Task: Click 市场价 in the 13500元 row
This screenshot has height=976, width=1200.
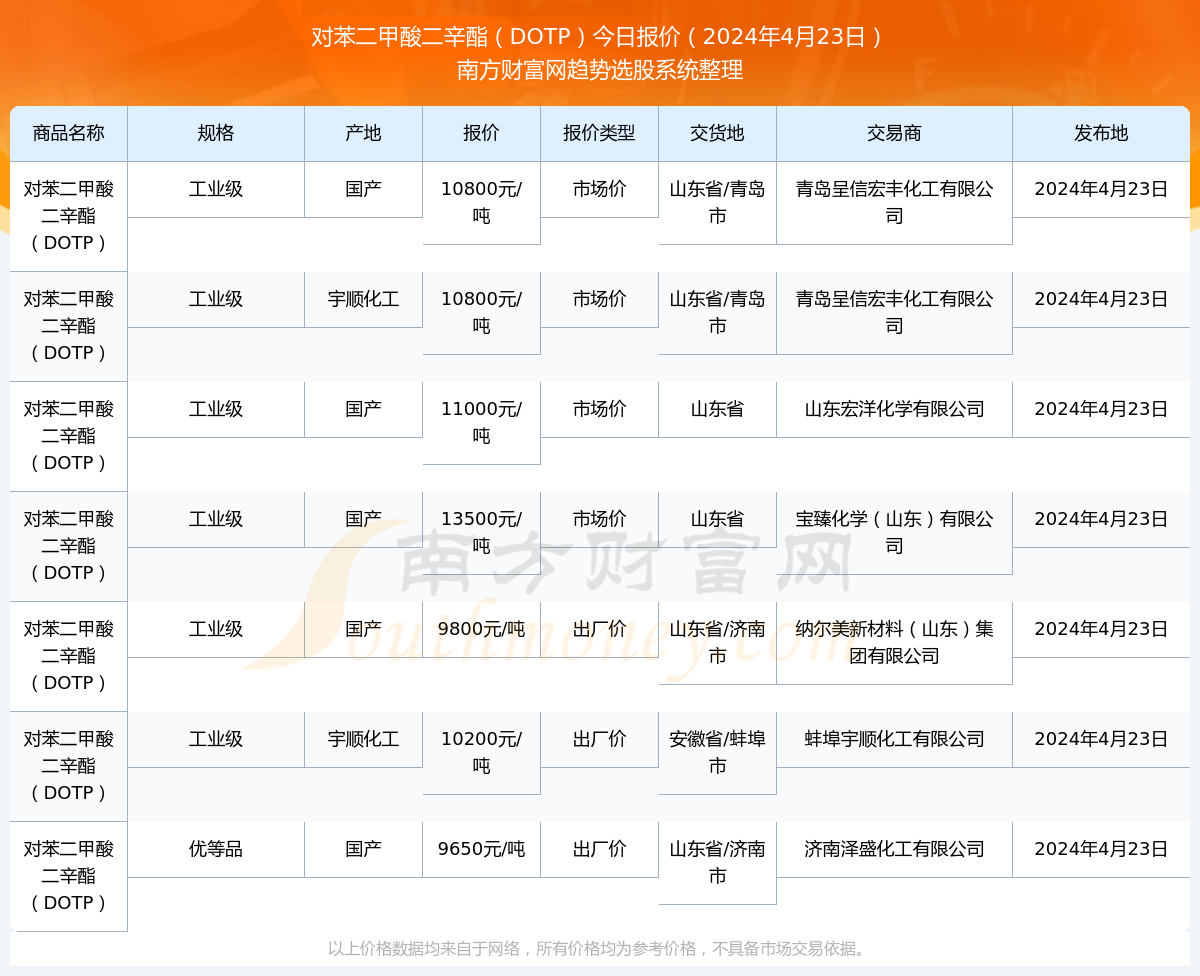Action: tap(599, 519)
